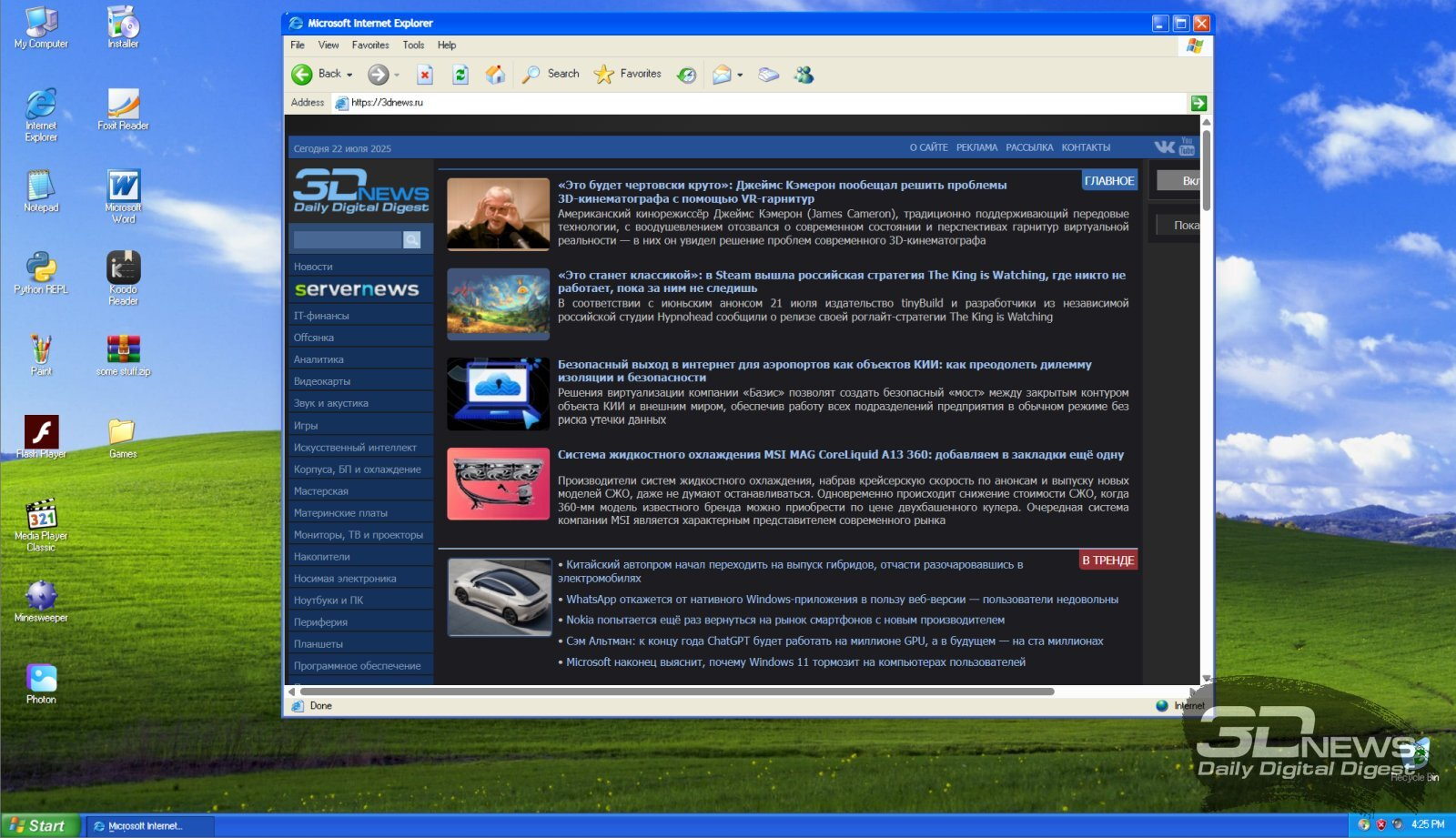Click inside the Address bar URL field
Image resolution: width=1456 pixels, height=838 pixels.
764,103
